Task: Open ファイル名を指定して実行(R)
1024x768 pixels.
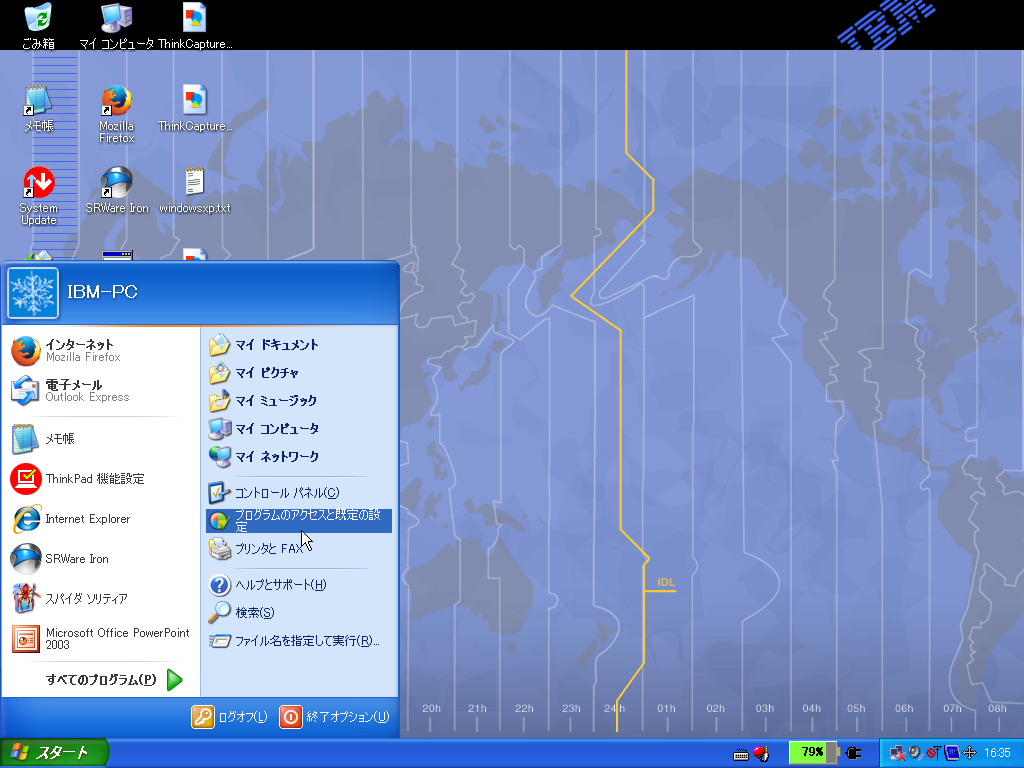Action: coord(298,641)
